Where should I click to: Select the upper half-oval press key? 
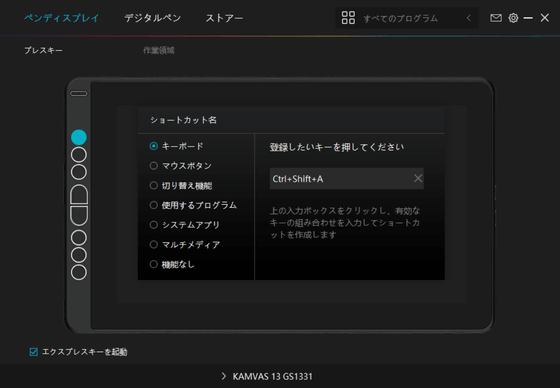(79, 195)
